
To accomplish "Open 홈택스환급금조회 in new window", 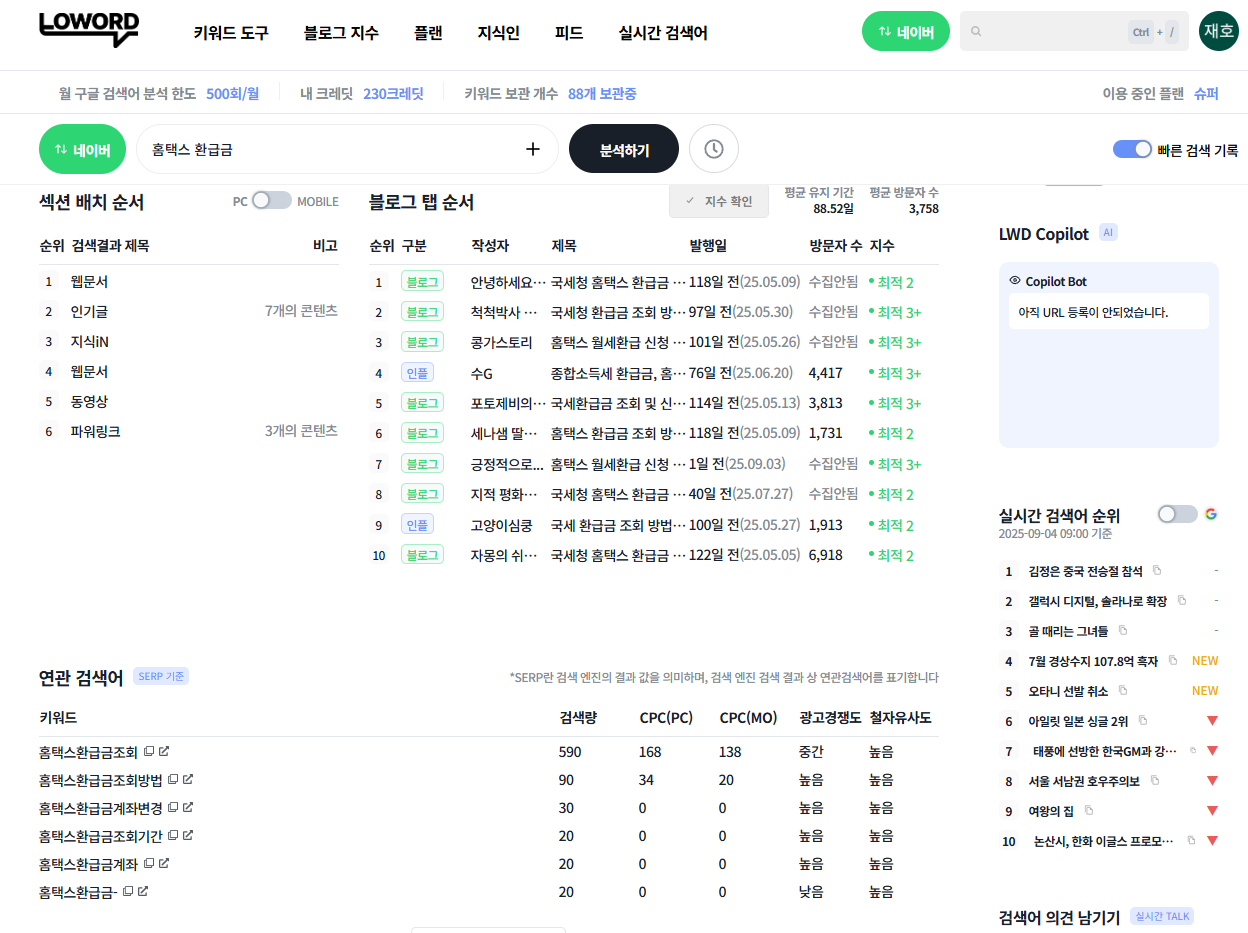I will point(164,751).
